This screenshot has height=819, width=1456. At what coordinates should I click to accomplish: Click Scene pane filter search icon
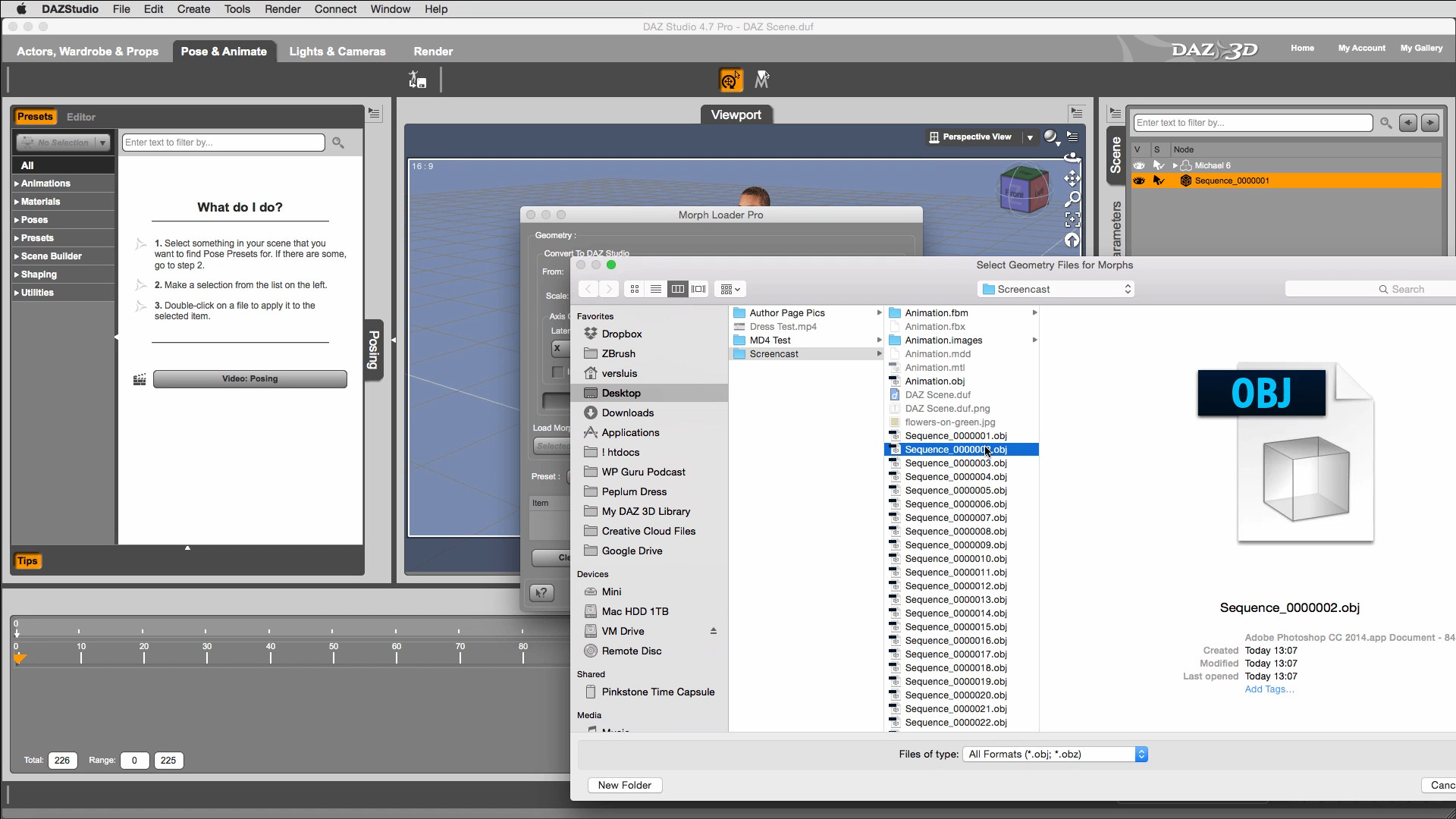(x=1385, y=123)
